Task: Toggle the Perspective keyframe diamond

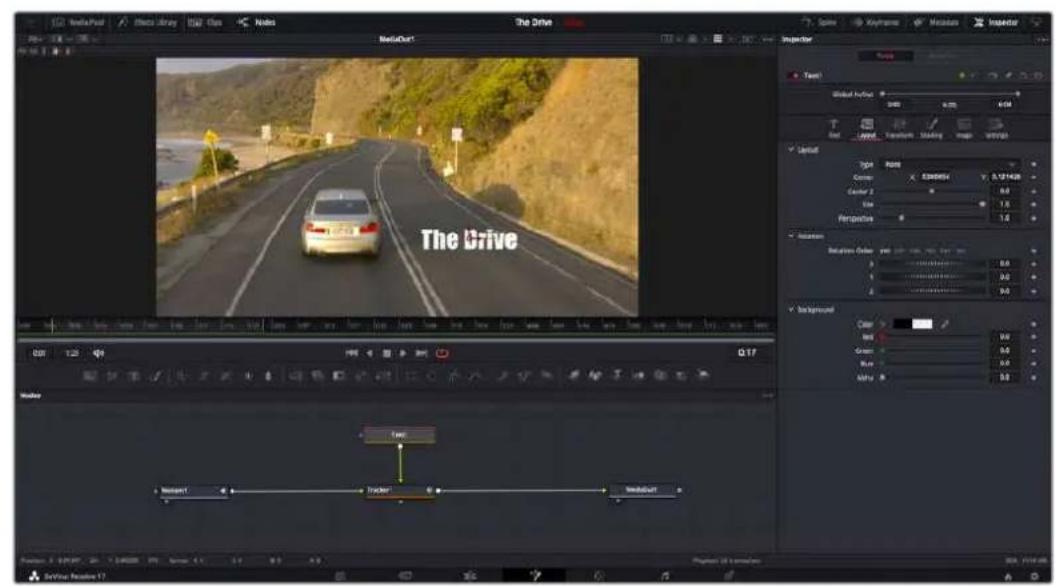Action: click(1034, 219)
